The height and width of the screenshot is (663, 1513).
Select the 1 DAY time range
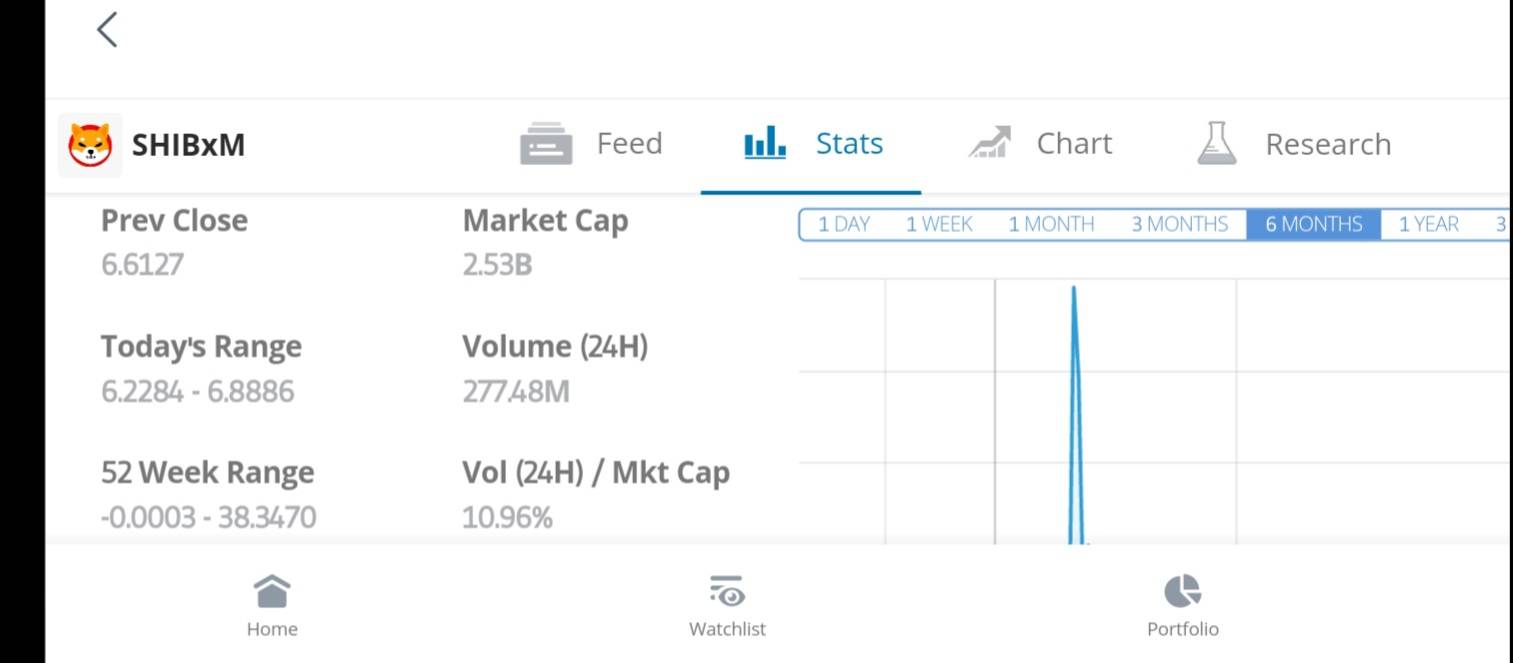[x=844, y=224]
